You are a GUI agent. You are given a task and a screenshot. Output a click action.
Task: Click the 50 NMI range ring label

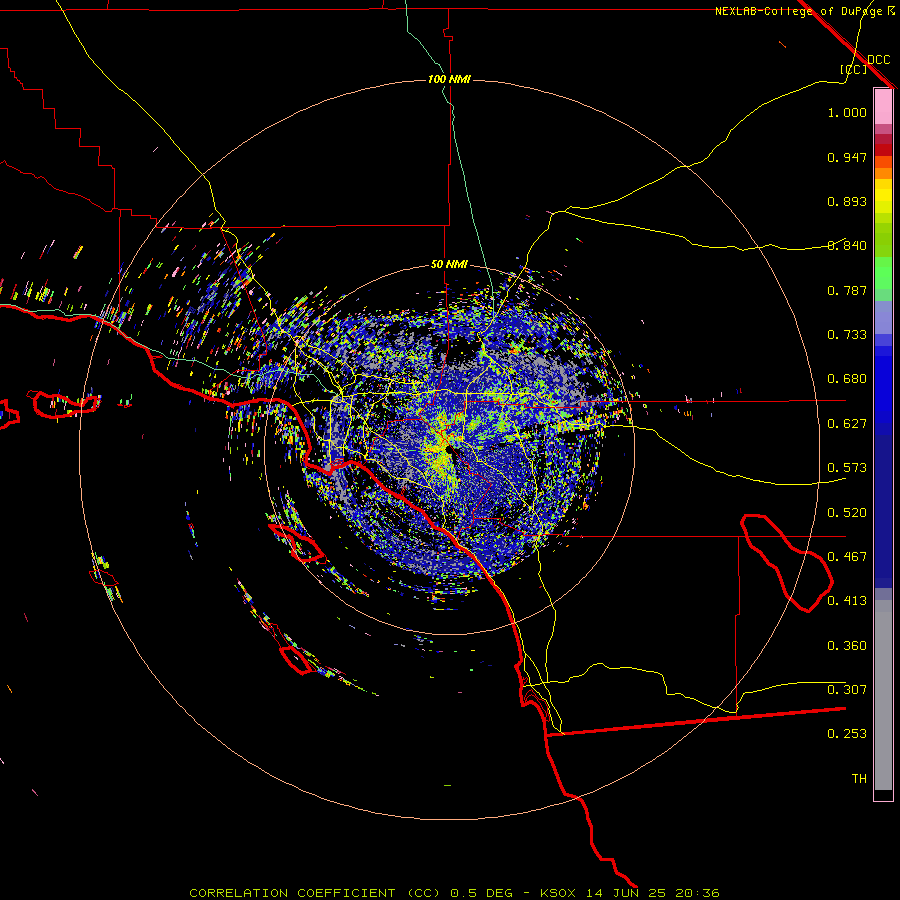(x=449, y=264)
